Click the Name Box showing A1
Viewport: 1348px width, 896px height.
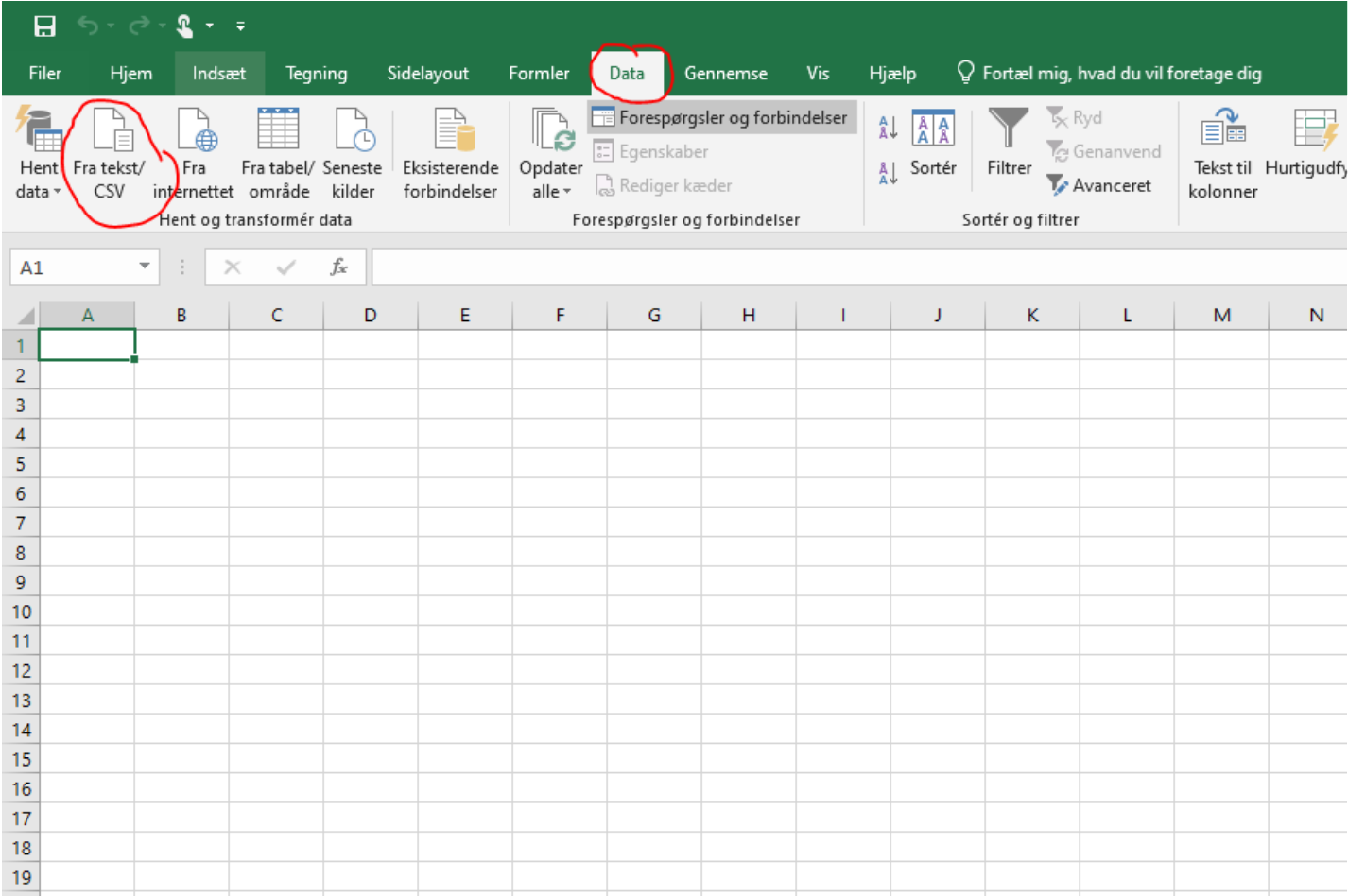point(74,267)
